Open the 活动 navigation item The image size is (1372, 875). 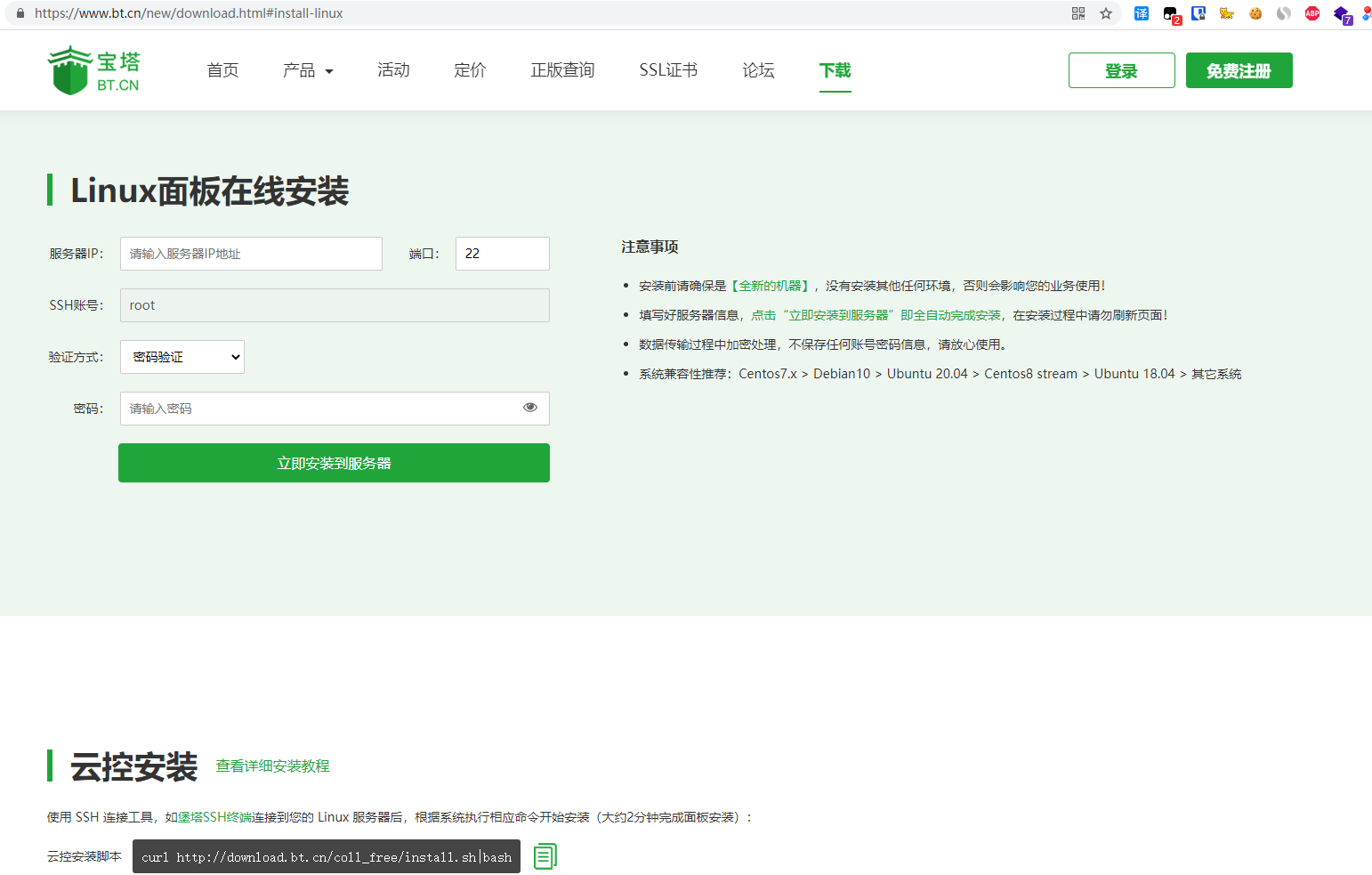pos(393,70)
